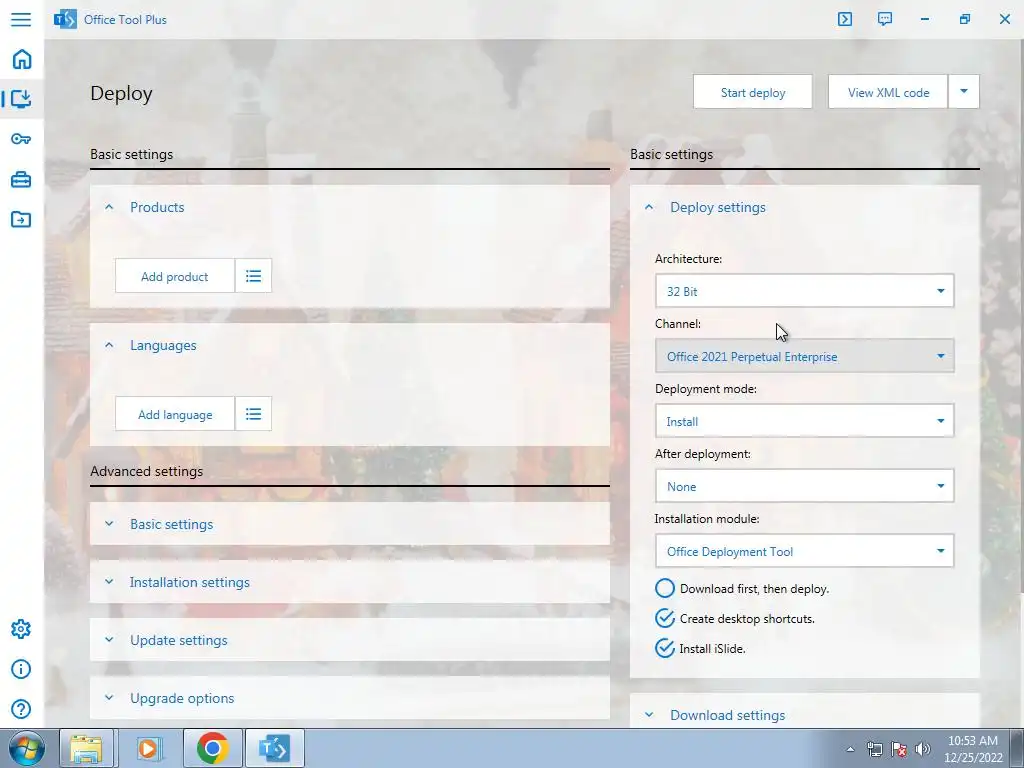Expand the Update settings section

(x=349, y=640)
